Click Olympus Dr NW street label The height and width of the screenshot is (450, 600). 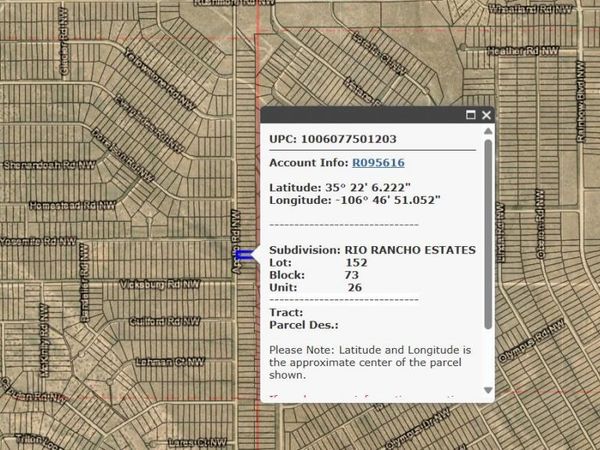coord(417,428)
